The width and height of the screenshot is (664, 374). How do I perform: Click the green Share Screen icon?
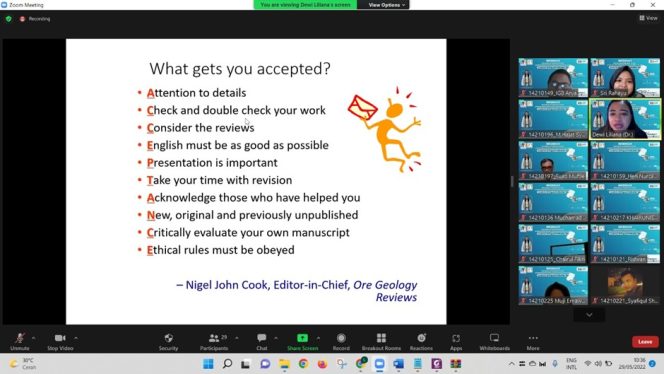coord(302,338)
